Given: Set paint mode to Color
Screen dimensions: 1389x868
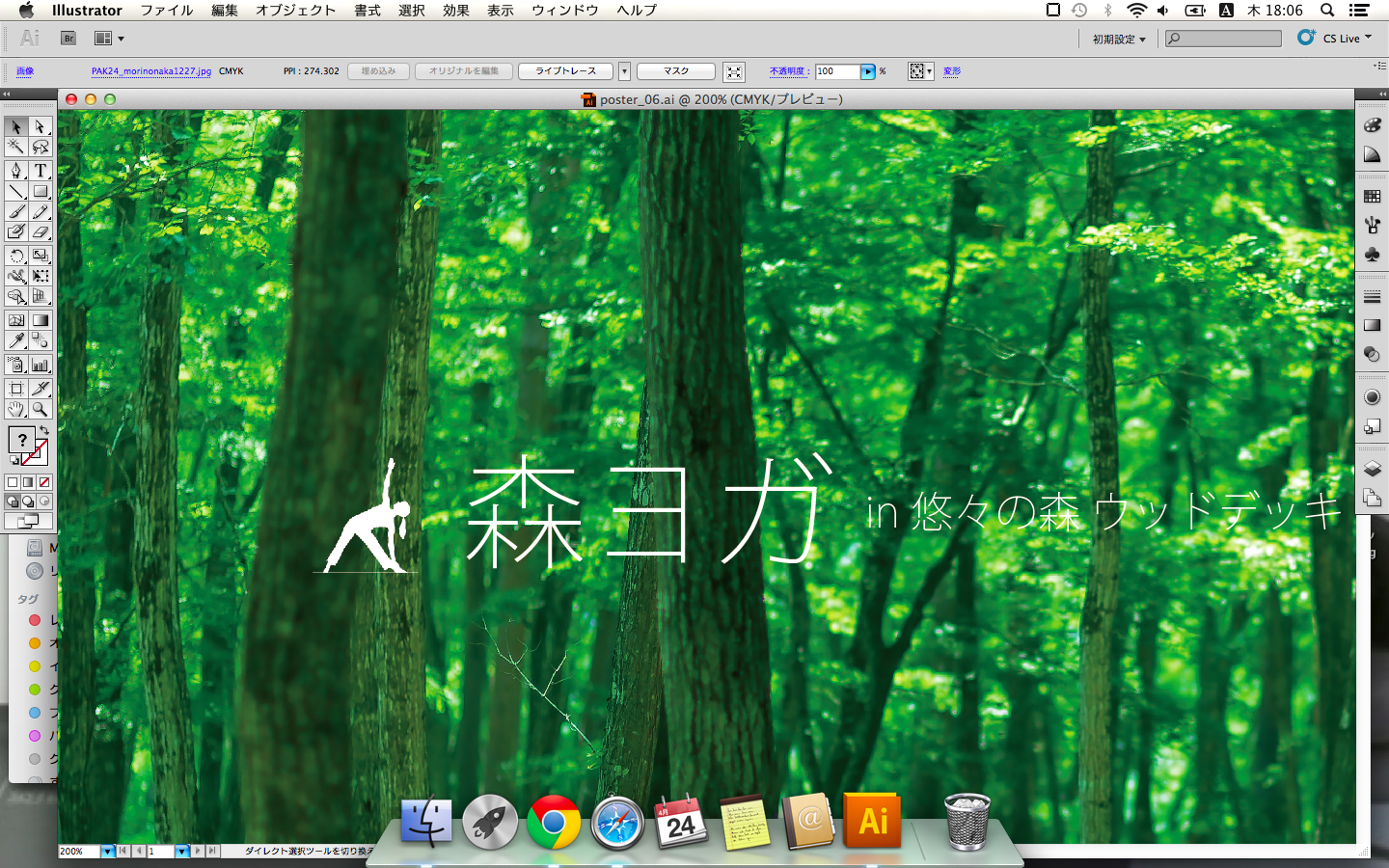Looking at the screenshot, I should pyautogui.click(x=13, y=482).
